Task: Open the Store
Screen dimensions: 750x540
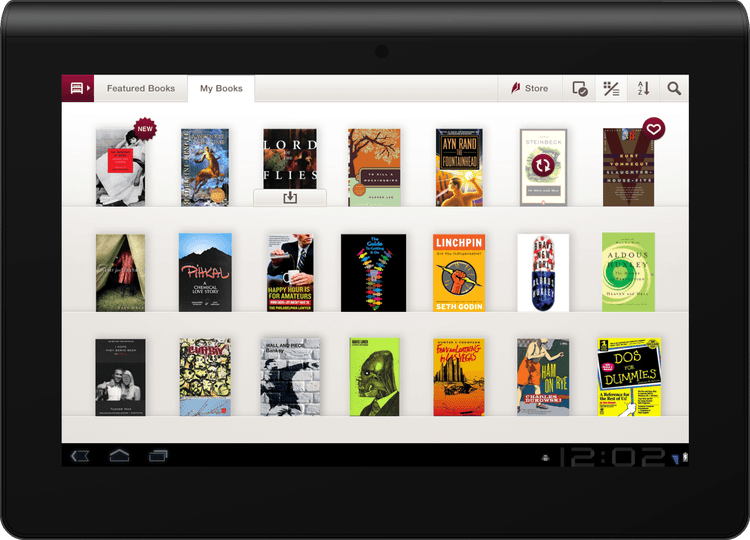Action: 529,88
